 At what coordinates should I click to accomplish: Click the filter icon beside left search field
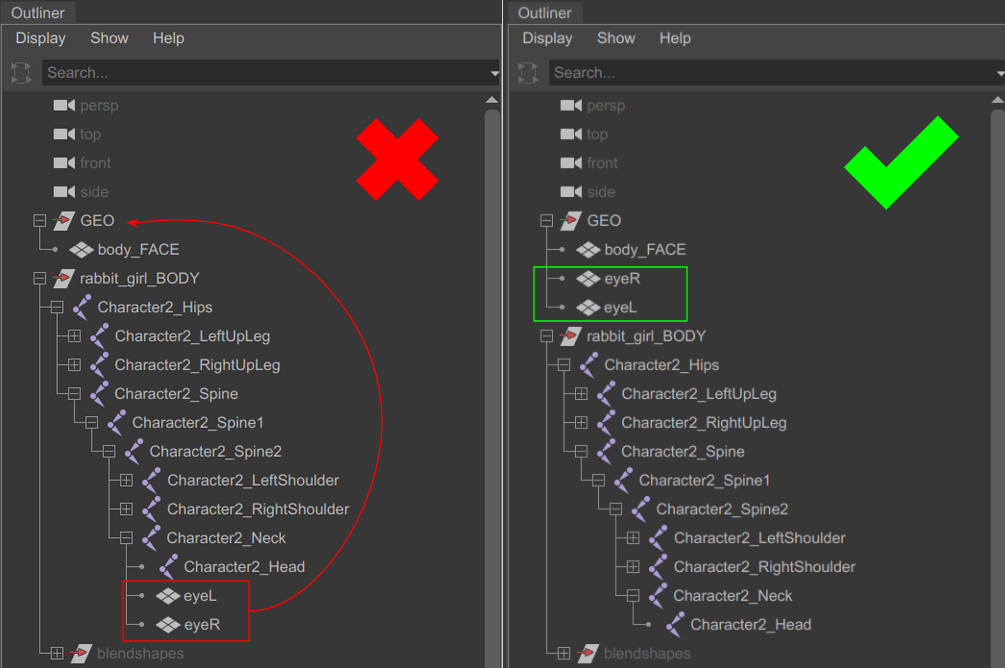21,72
